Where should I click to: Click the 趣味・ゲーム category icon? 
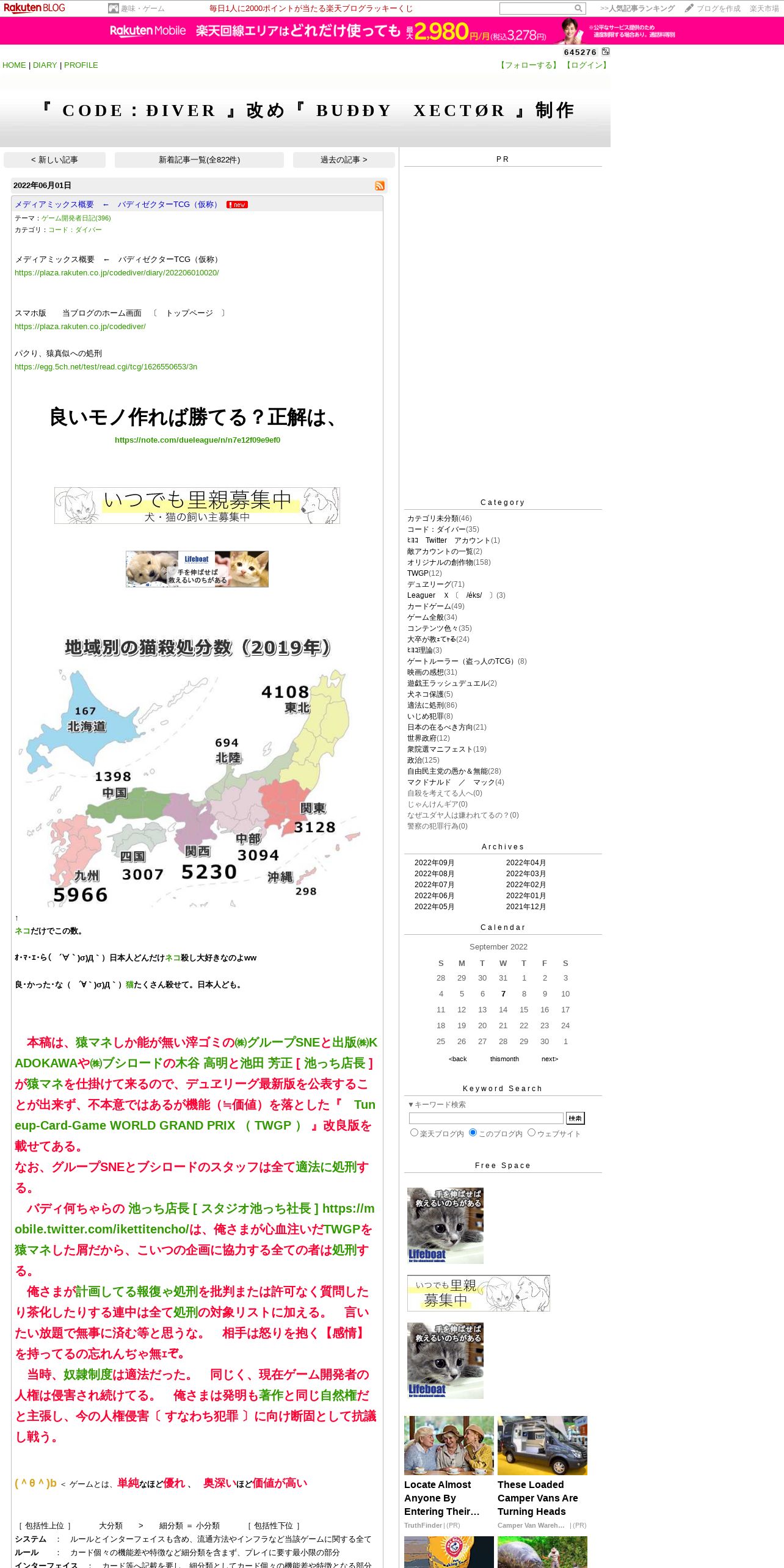113,9
